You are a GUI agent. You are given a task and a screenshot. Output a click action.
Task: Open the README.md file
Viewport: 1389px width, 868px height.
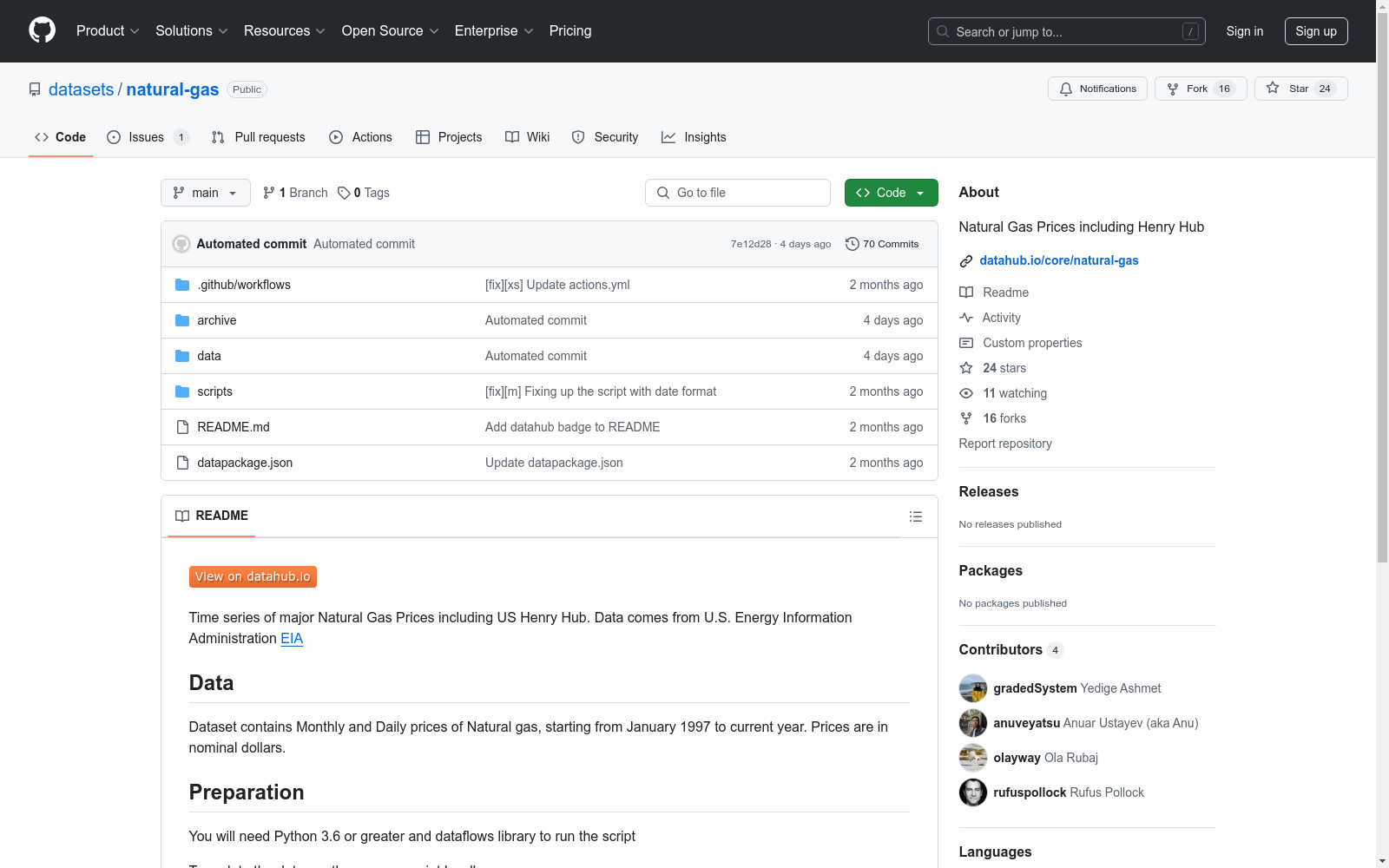point(234,427)
